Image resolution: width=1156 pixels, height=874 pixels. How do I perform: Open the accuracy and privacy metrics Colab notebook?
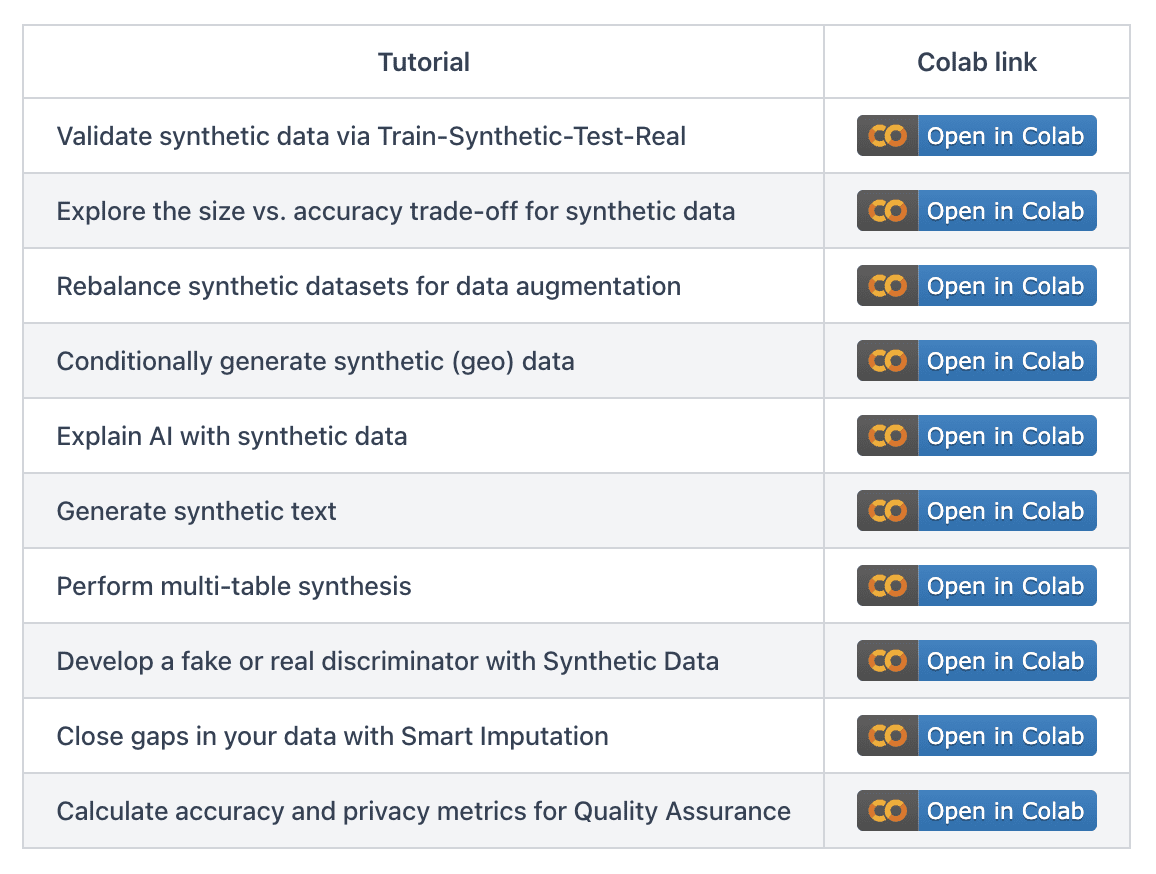tap(1006, 811)
